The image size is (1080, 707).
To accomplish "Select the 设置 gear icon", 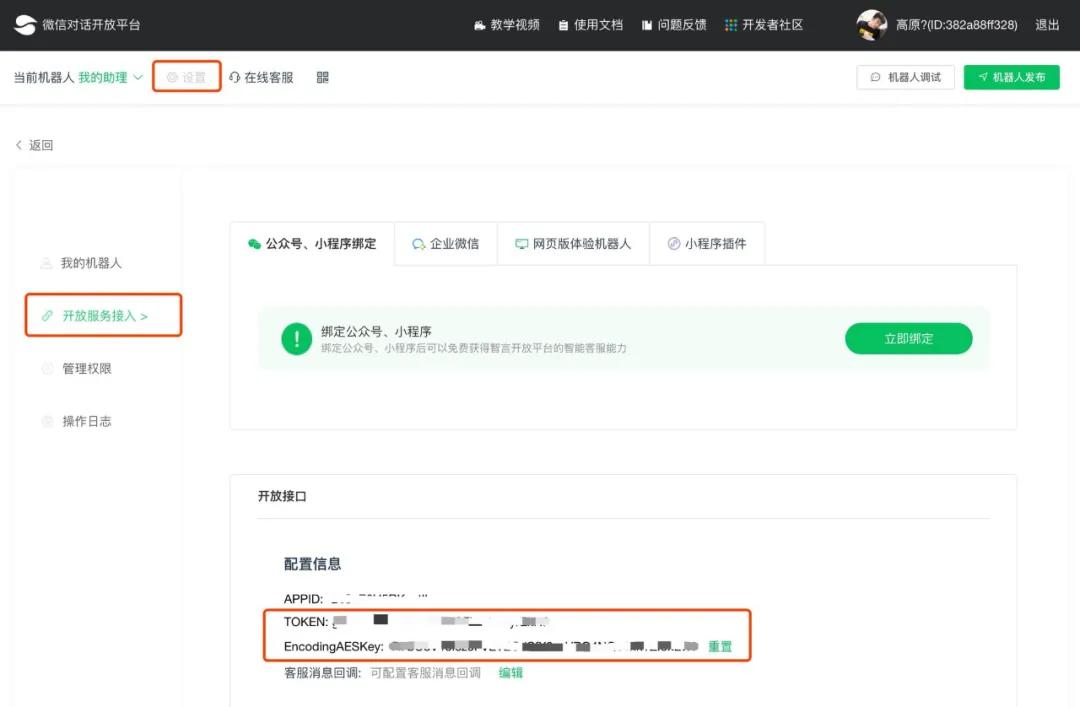I will [171, 76].
